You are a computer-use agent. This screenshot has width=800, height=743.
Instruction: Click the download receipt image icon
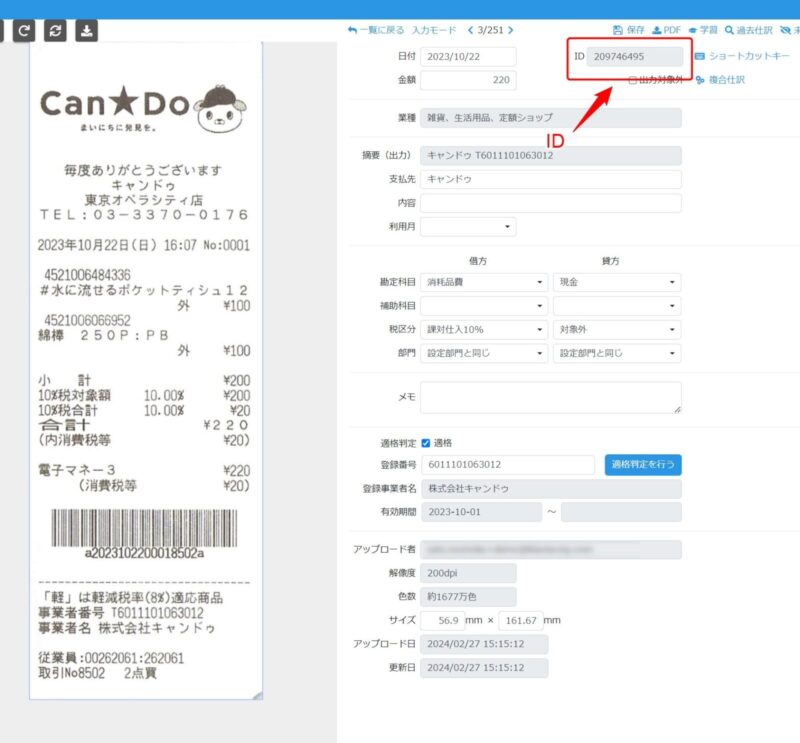(x=86, y=30)
